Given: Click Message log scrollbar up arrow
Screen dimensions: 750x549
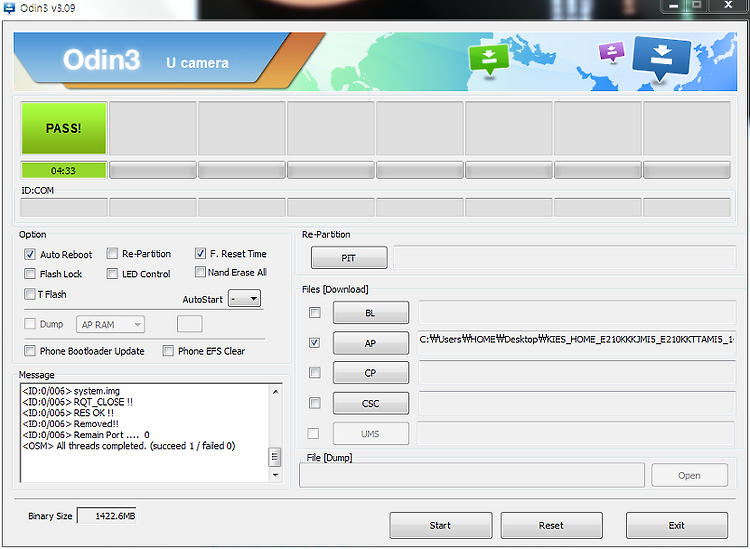Looking at the screenshot, I should tap(276, 391).
